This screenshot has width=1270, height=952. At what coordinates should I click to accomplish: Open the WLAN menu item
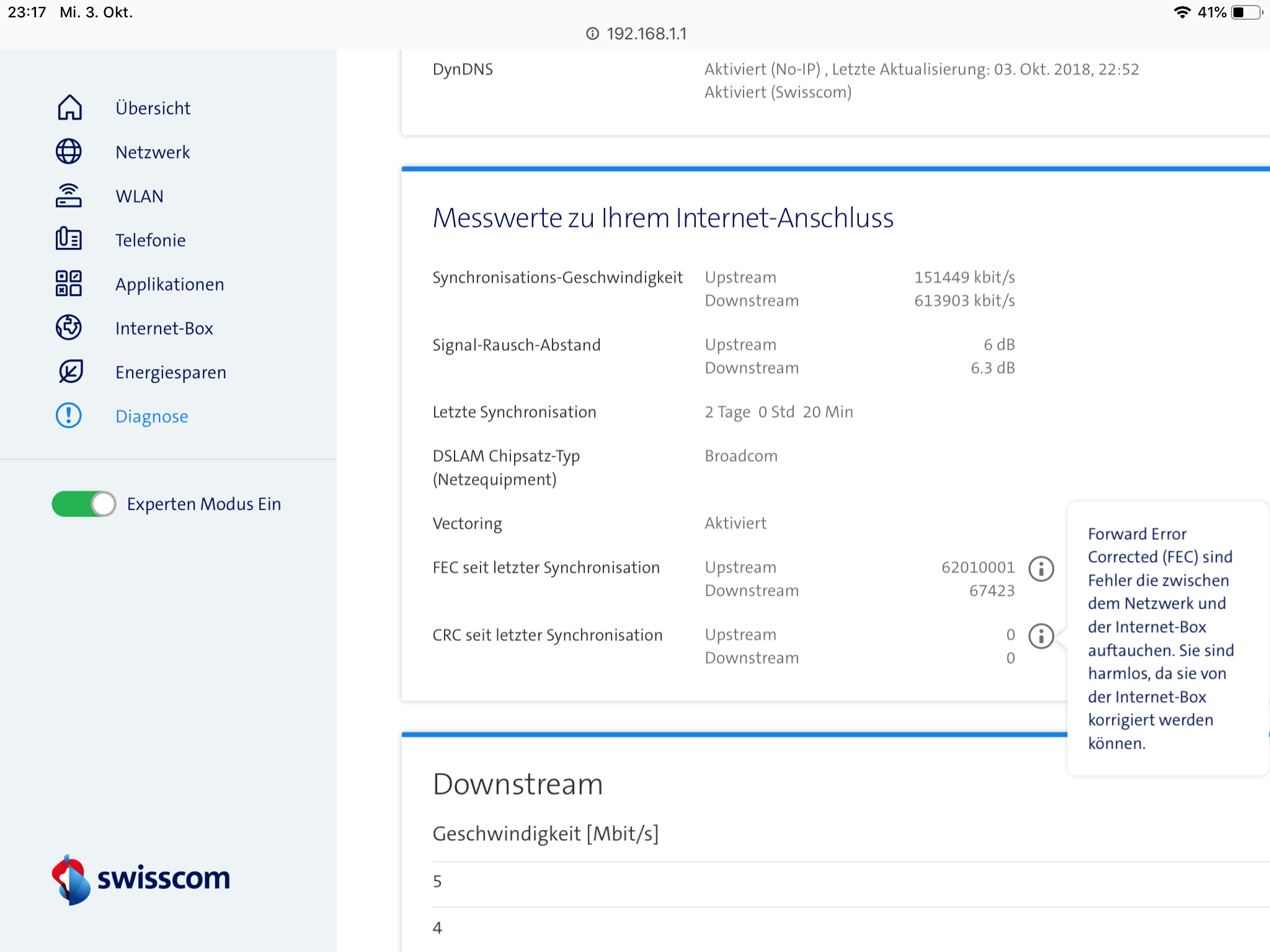pyautogui.click(x=140, y=196)
